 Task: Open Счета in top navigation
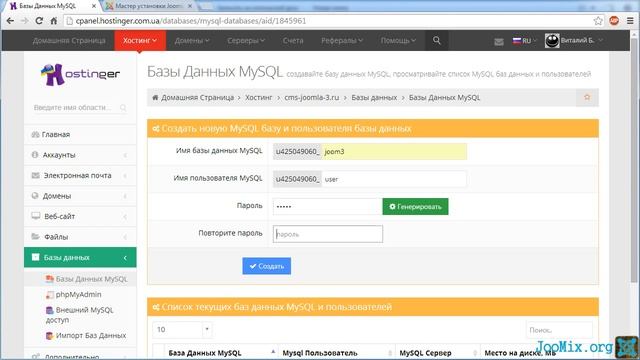click(293, 40)
